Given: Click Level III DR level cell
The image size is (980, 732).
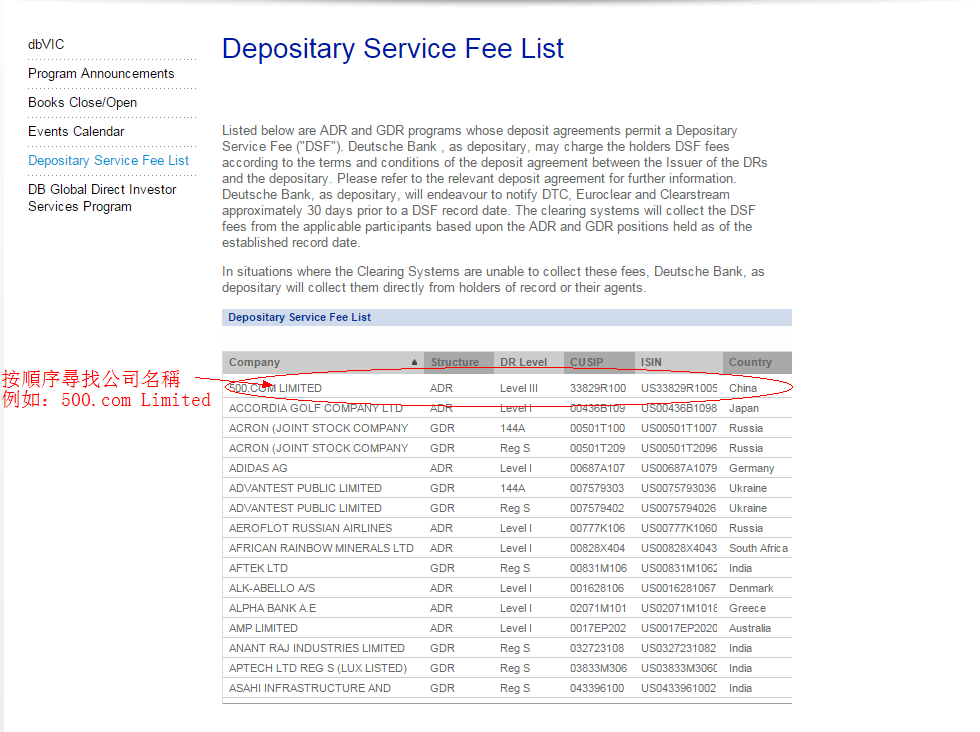Looking at the screenshot, I should 519,388.
